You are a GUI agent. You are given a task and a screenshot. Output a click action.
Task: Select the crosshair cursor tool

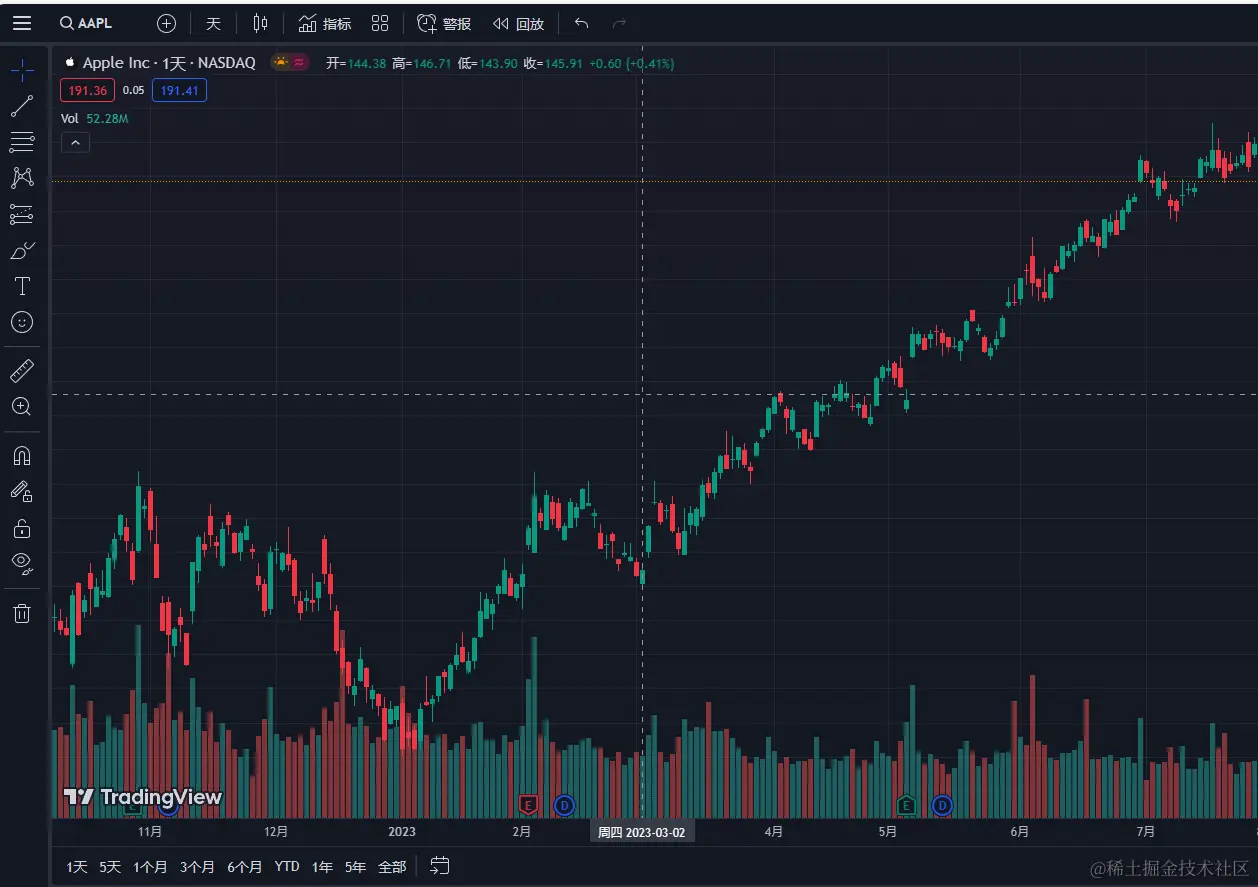point(22,70)
